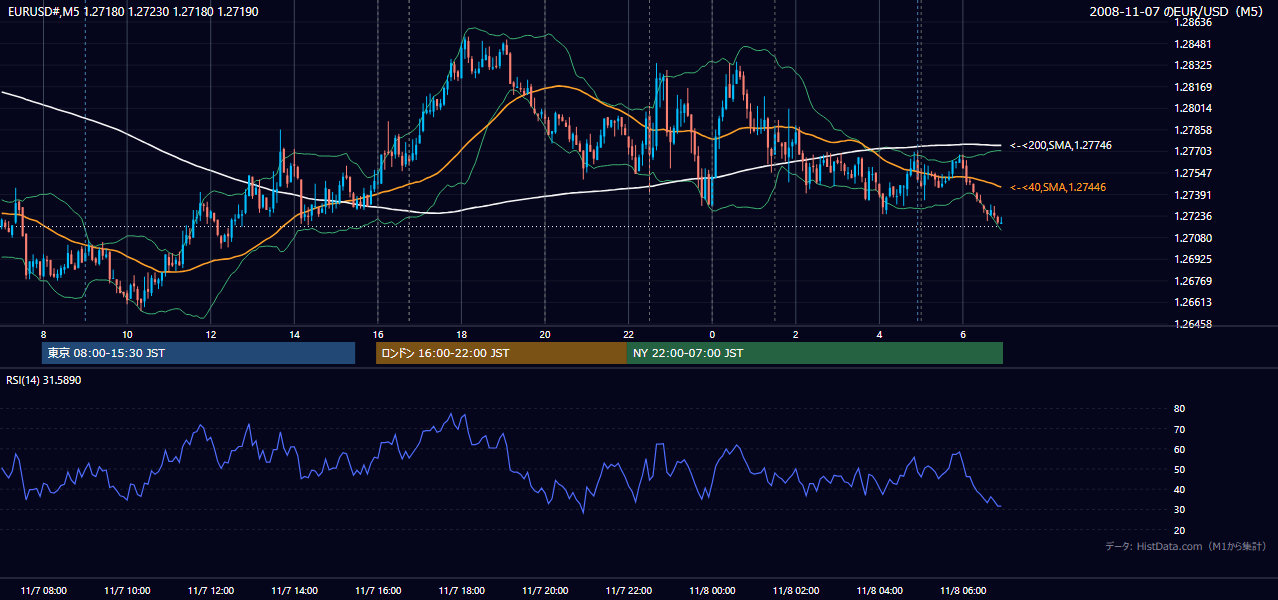Click bottom timeline label 11/8 04:00
This screenshot has width=1278, height=600.
[x=880, y=590]
